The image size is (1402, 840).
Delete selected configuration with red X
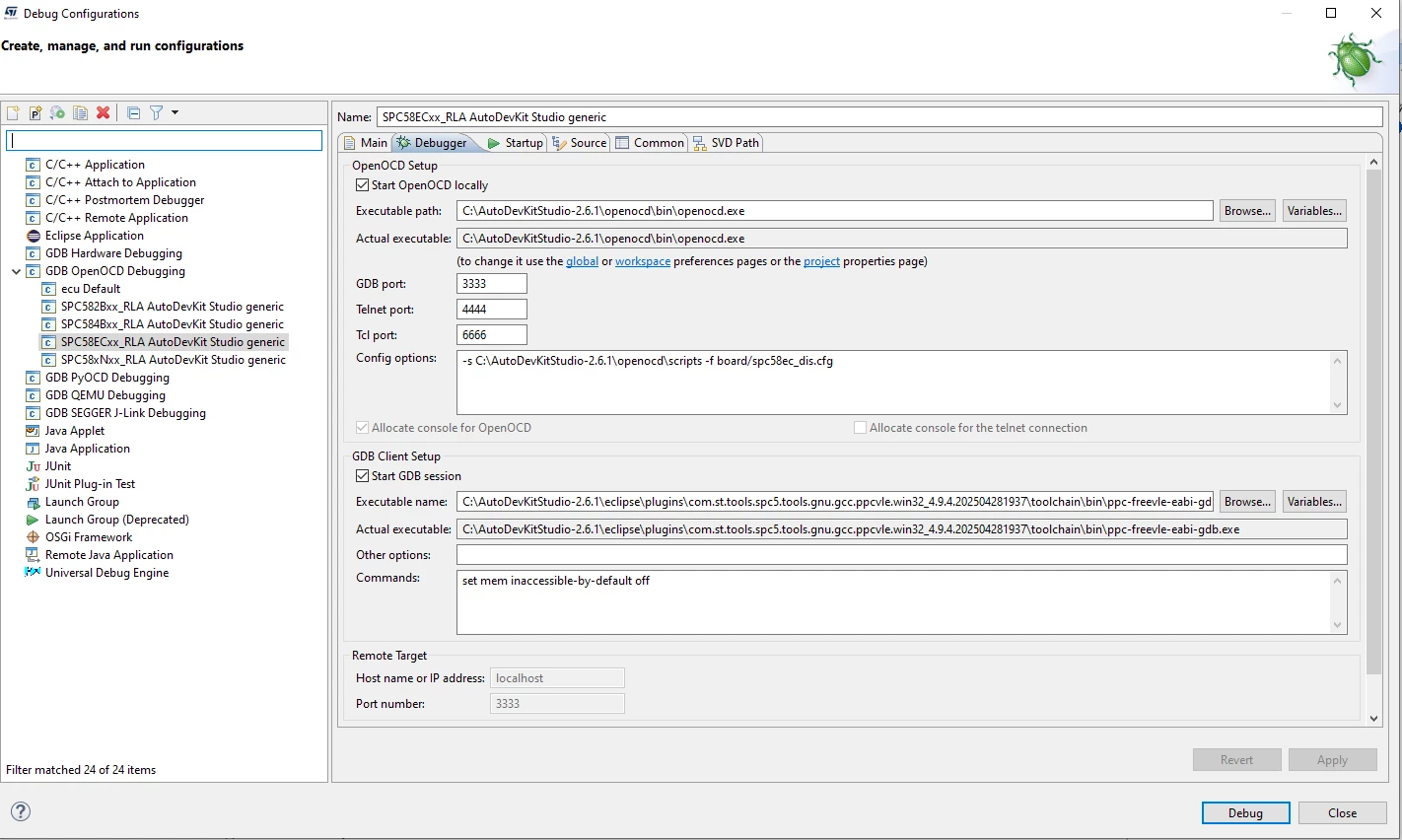(103, 112)
